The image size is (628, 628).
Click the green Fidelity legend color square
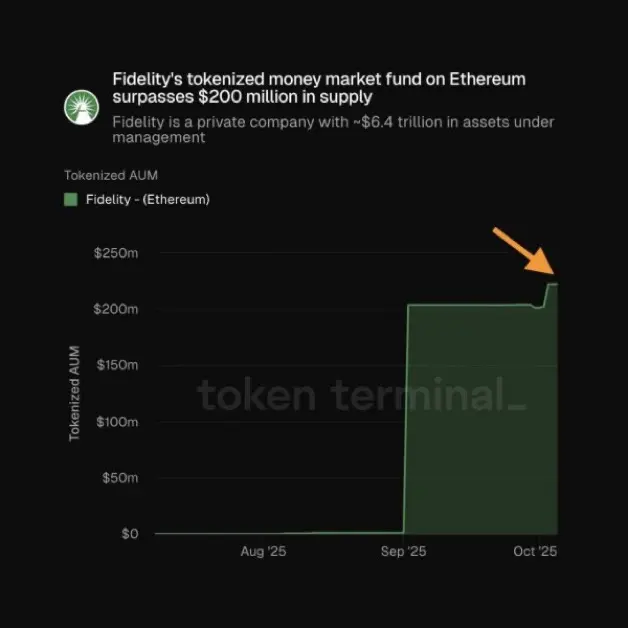tap(70, 199)
